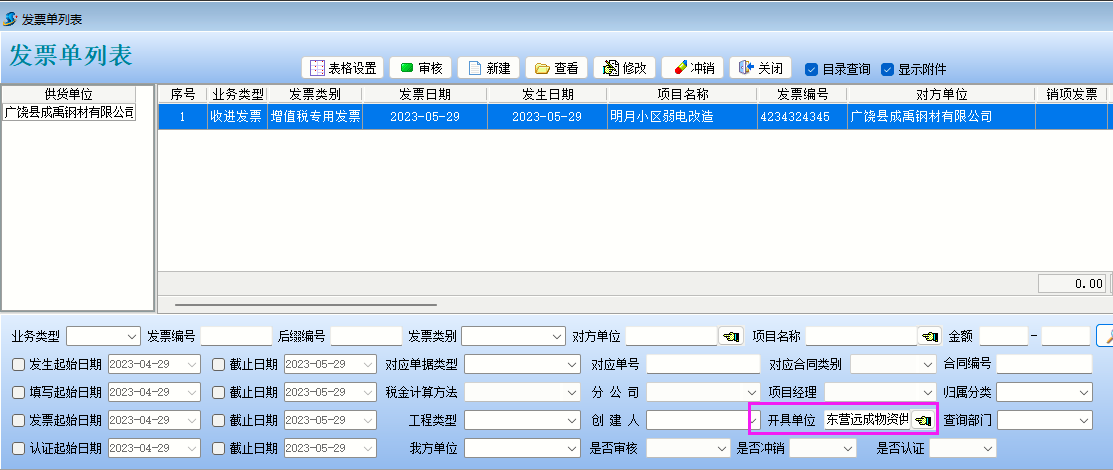
Task: Toggle the 显示附件 checkbox
Action: click(x=887, y=69)
